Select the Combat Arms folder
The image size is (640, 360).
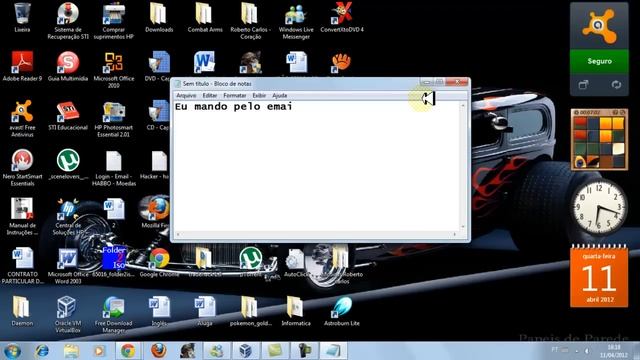[205, 17]
